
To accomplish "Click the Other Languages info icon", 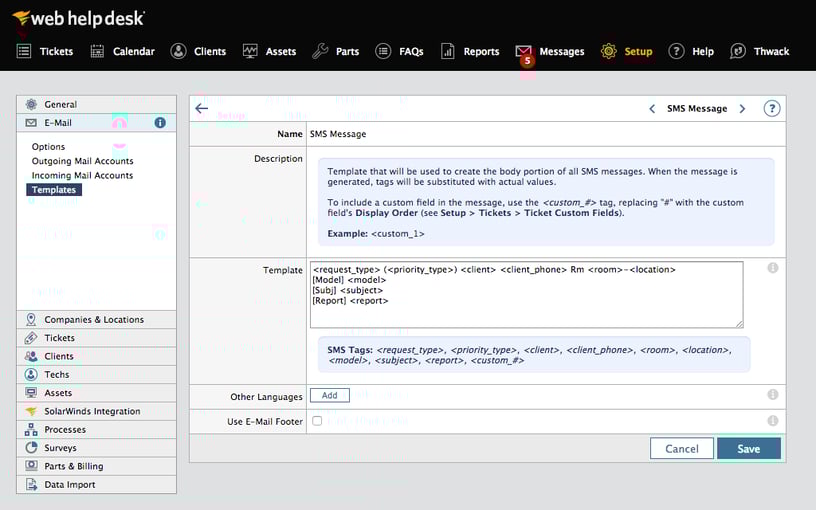I will pos(772,395).
